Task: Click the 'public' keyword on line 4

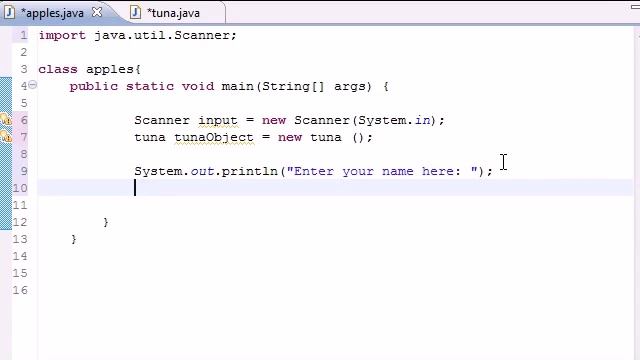Action: tap(94, 87)
